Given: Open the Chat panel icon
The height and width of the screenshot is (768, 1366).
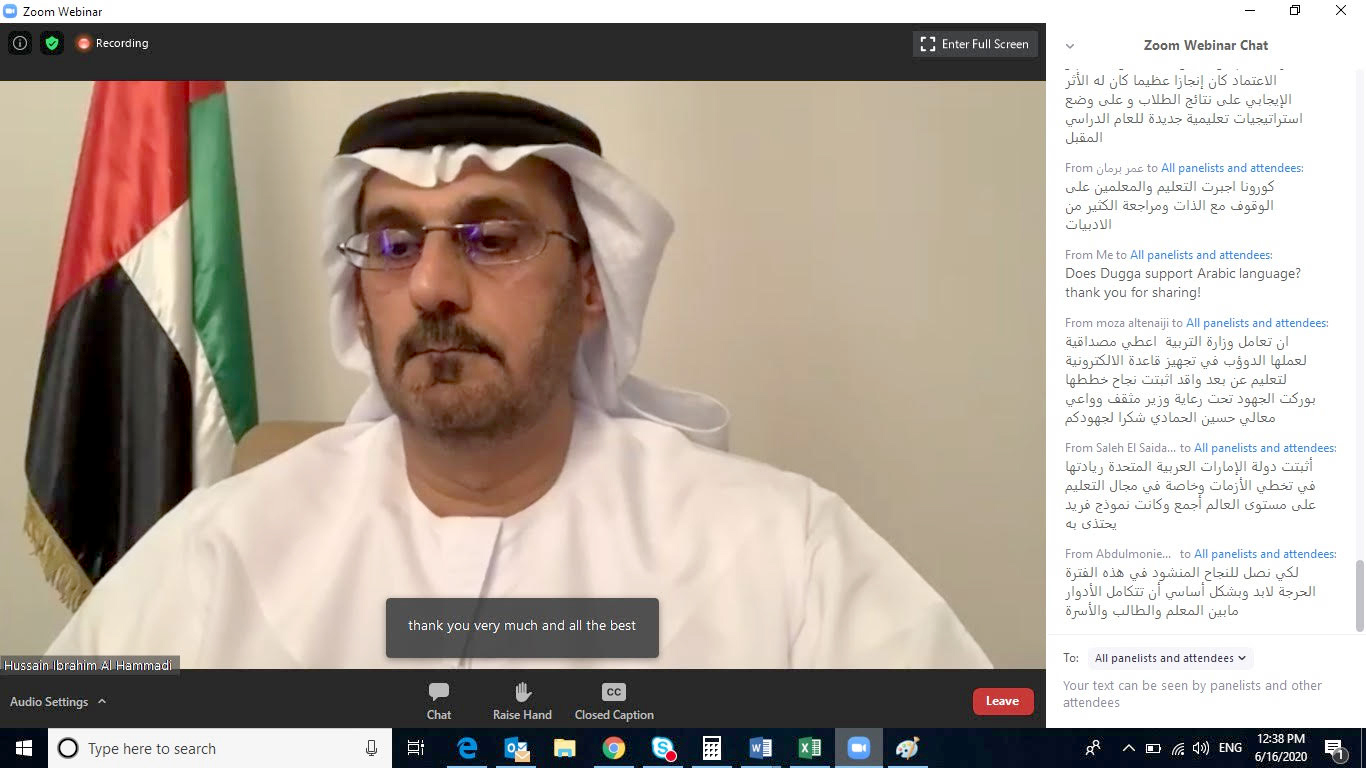Looking at the screenshot, I should point(438,692).
